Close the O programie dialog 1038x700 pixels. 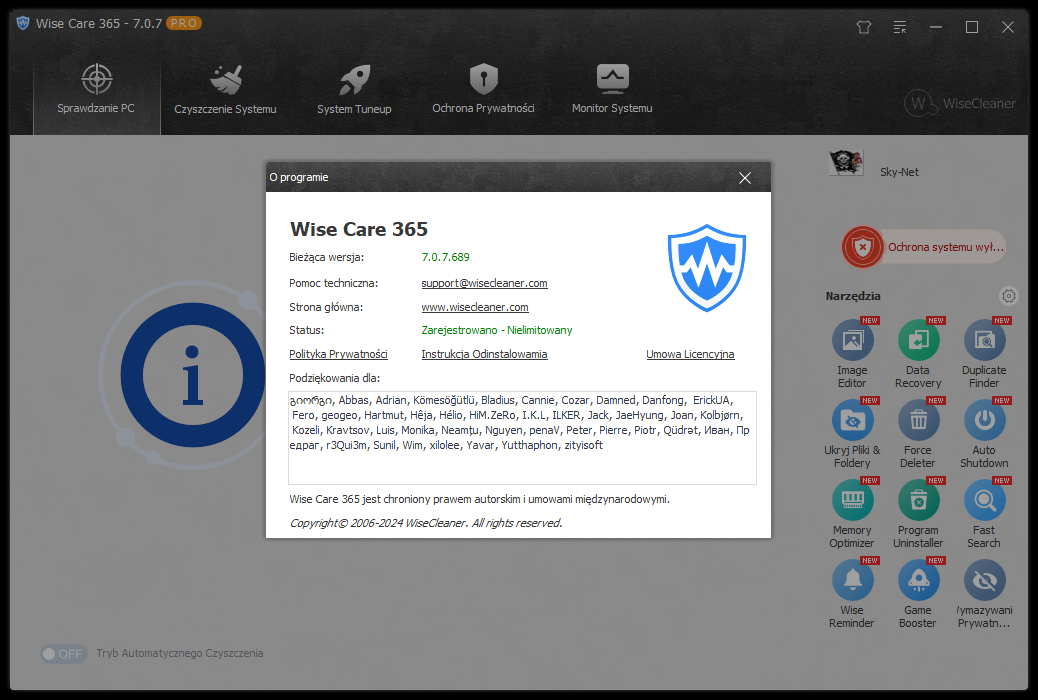(x=745, y=178)
